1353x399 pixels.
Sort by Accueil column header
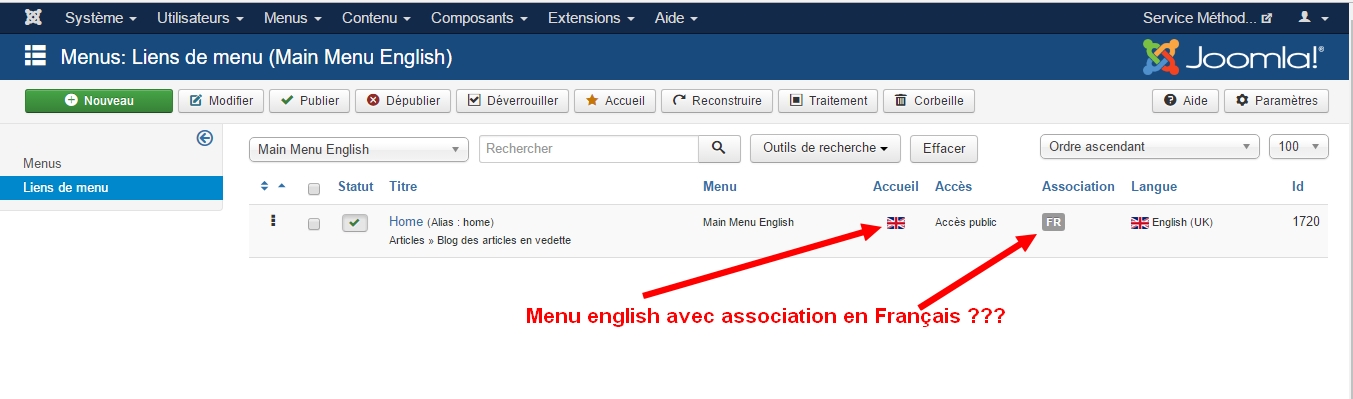click(x=896, y=186)
